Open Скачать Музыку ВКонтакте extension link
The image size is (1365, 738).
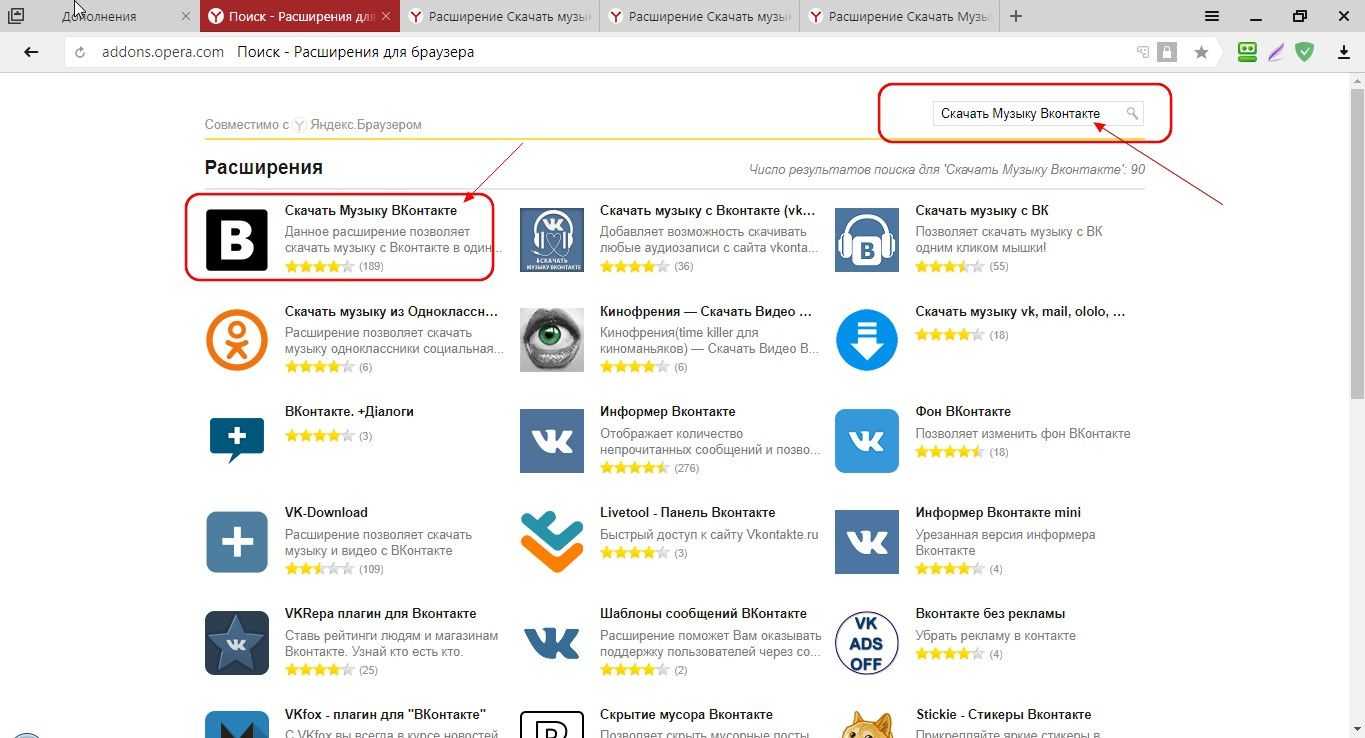pos(371,210)
